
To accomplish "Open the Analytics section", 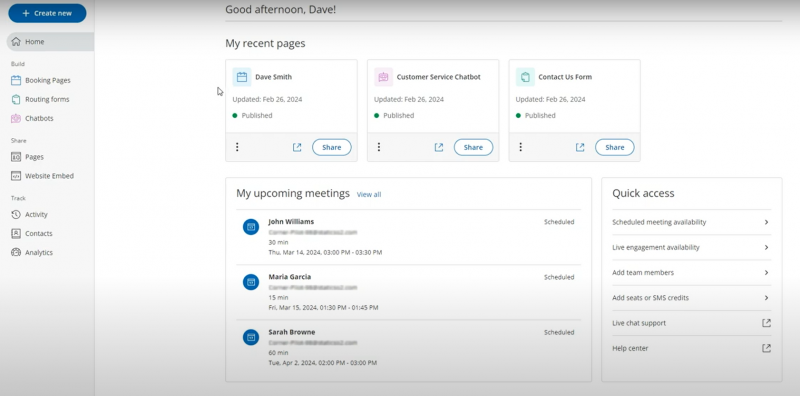I will [39, 253].
